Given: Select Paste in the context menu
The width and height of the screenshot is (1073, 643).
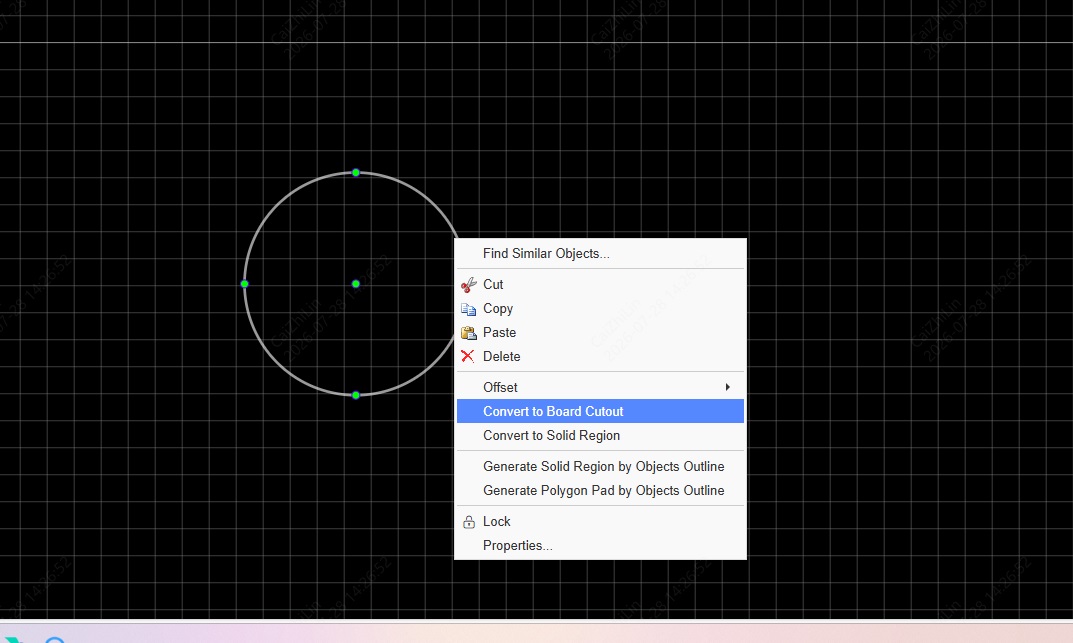Looking at the screenshot, I should tap(600, 332).
